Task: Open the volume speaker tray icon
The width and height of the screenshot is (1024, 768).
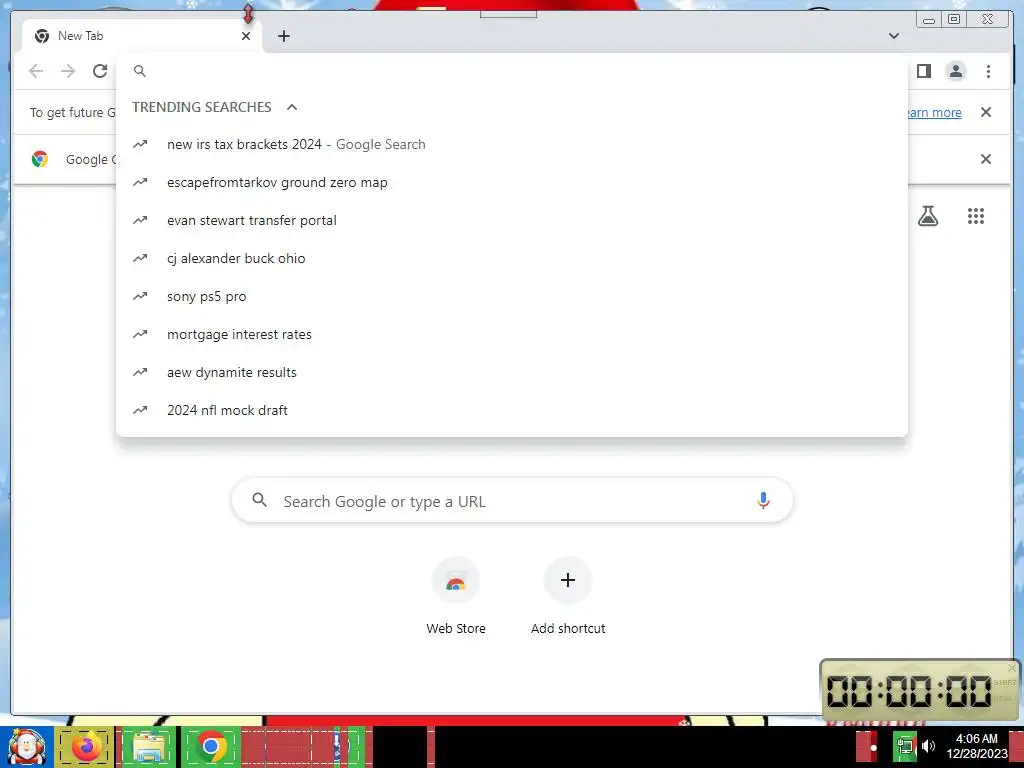Action: click(x=928, y=746)
